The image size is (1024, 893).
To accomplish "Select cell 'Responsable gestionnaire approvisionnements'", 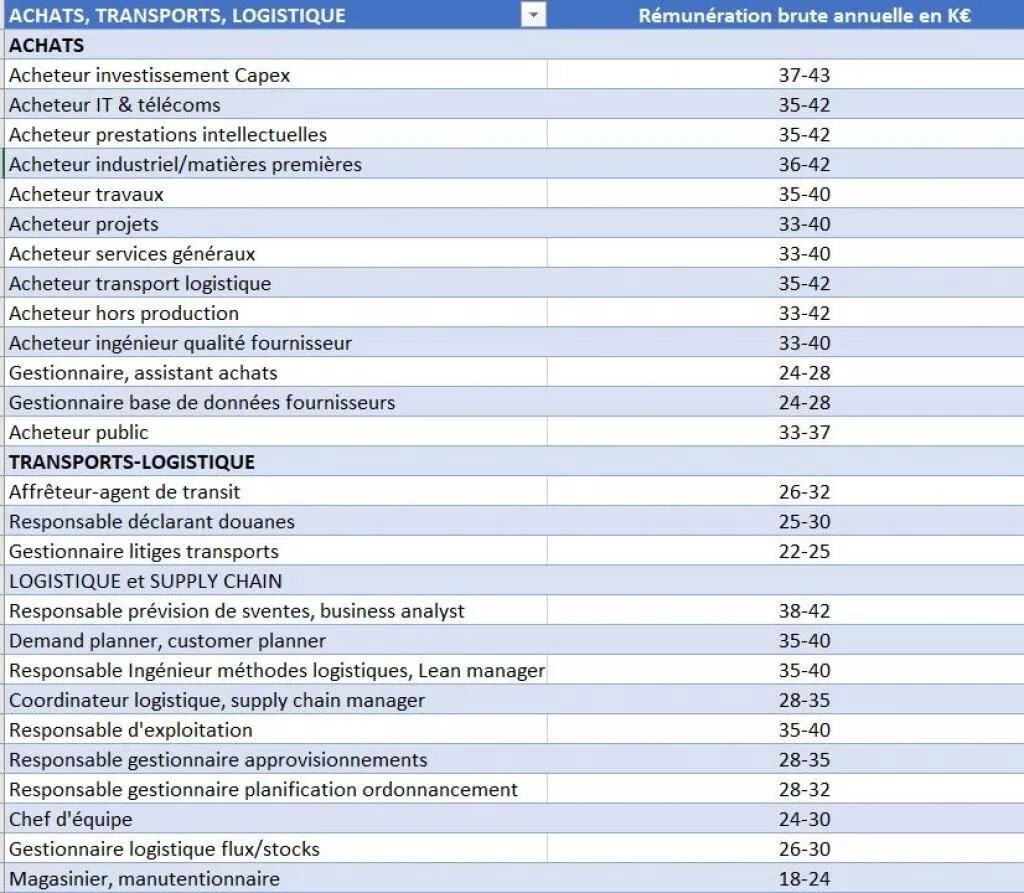I will pyautogui.click(x=276, y=758).
